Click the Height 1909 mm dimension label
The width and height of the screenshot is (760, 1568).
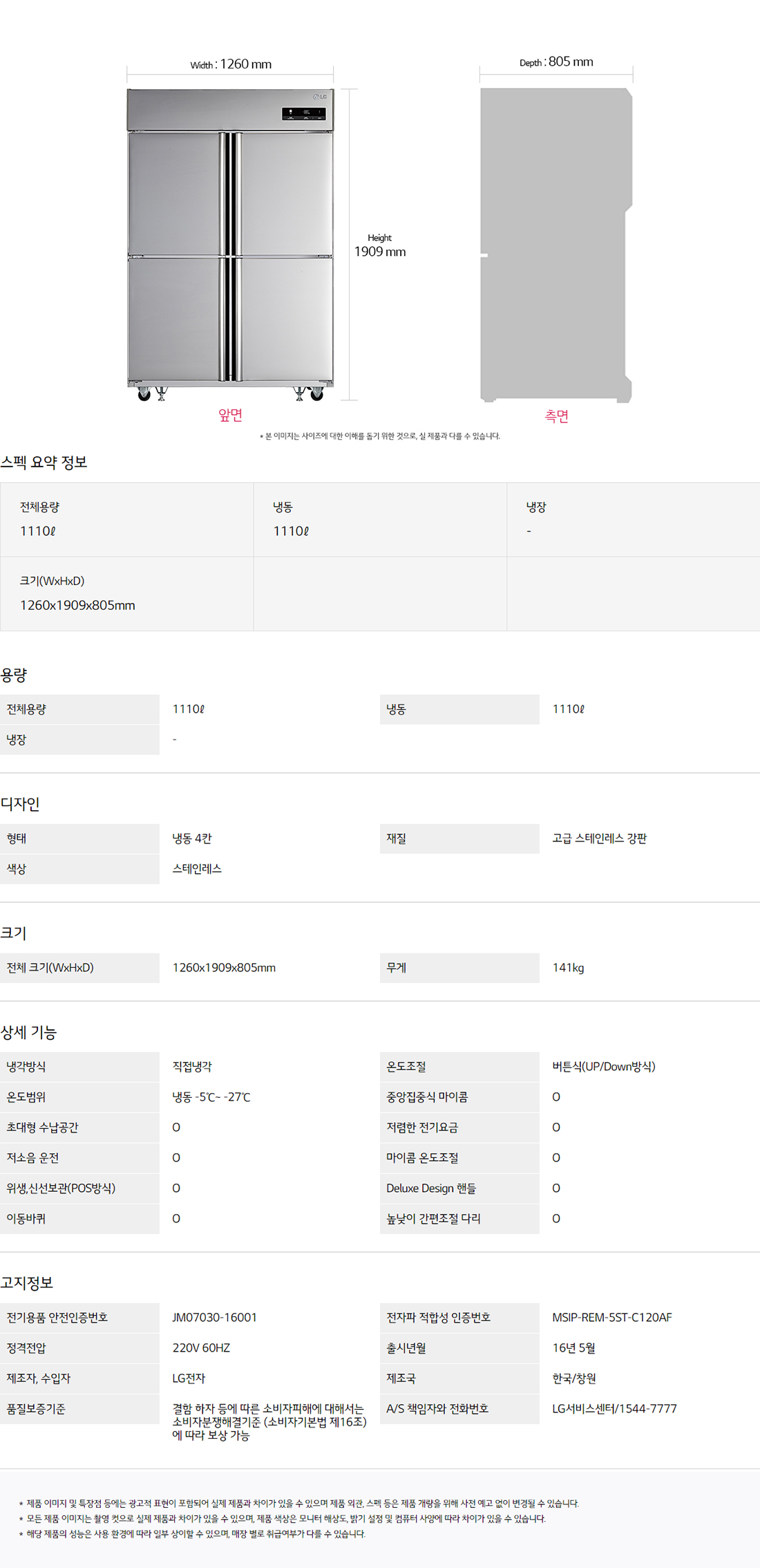coord(379,246)
